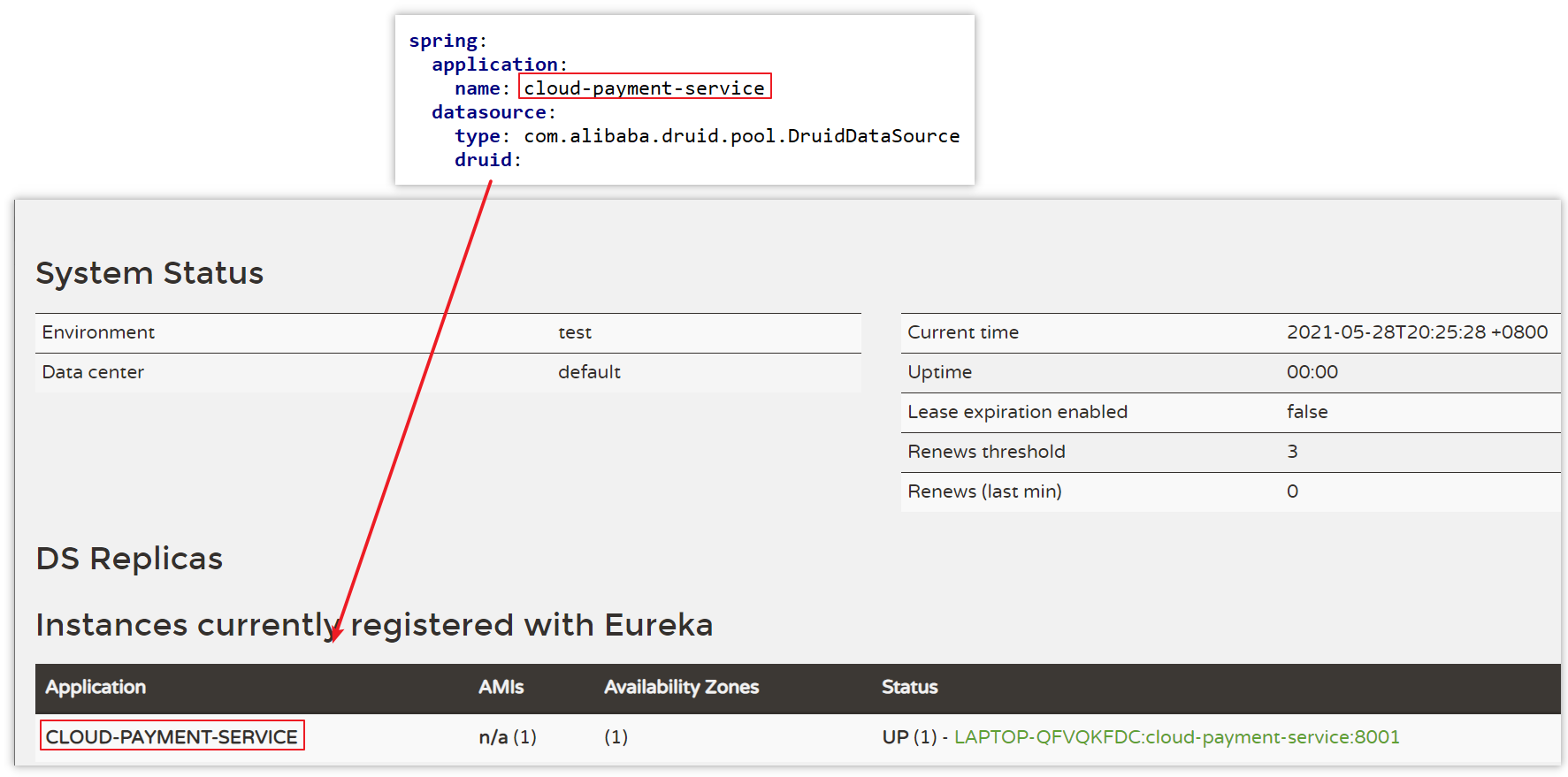Image resolution: width=1568 pixels, height=777 pixels.
Task: Select the timestamp 2021-05-28T20:25:28 +0800
Action: (1417, 332)
